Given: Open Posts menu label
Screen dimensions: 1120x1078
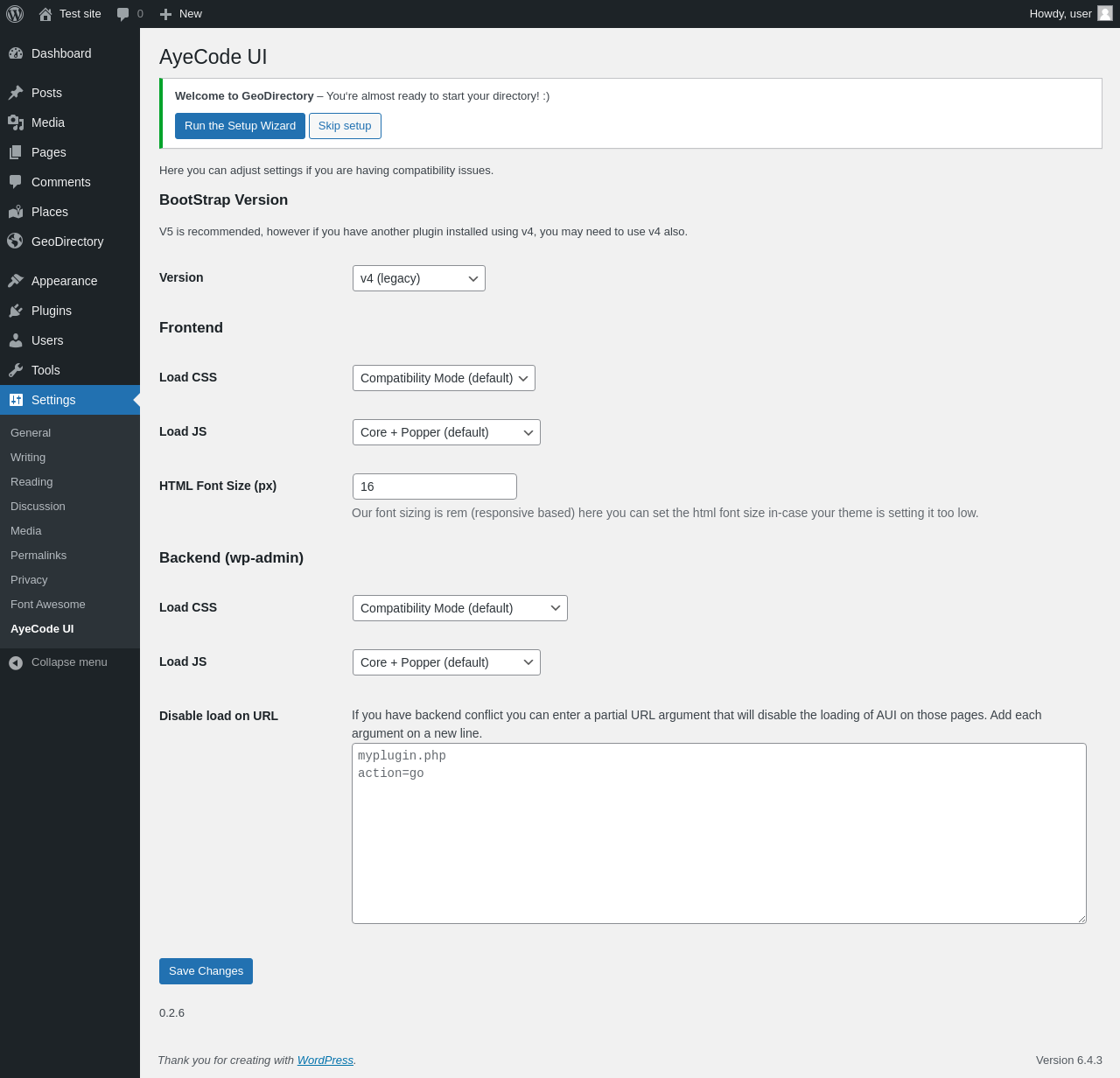Looking at the screenshot, I should coord(46,93).
